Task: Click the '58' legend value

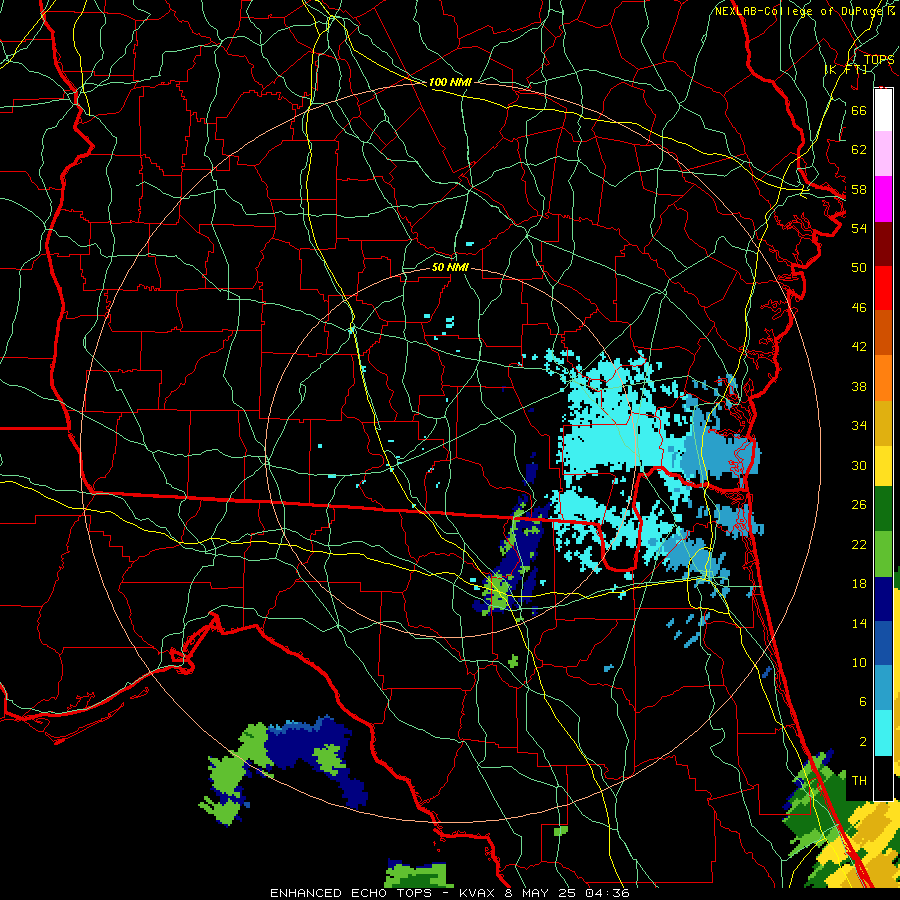Action: (x=859, y=189)
